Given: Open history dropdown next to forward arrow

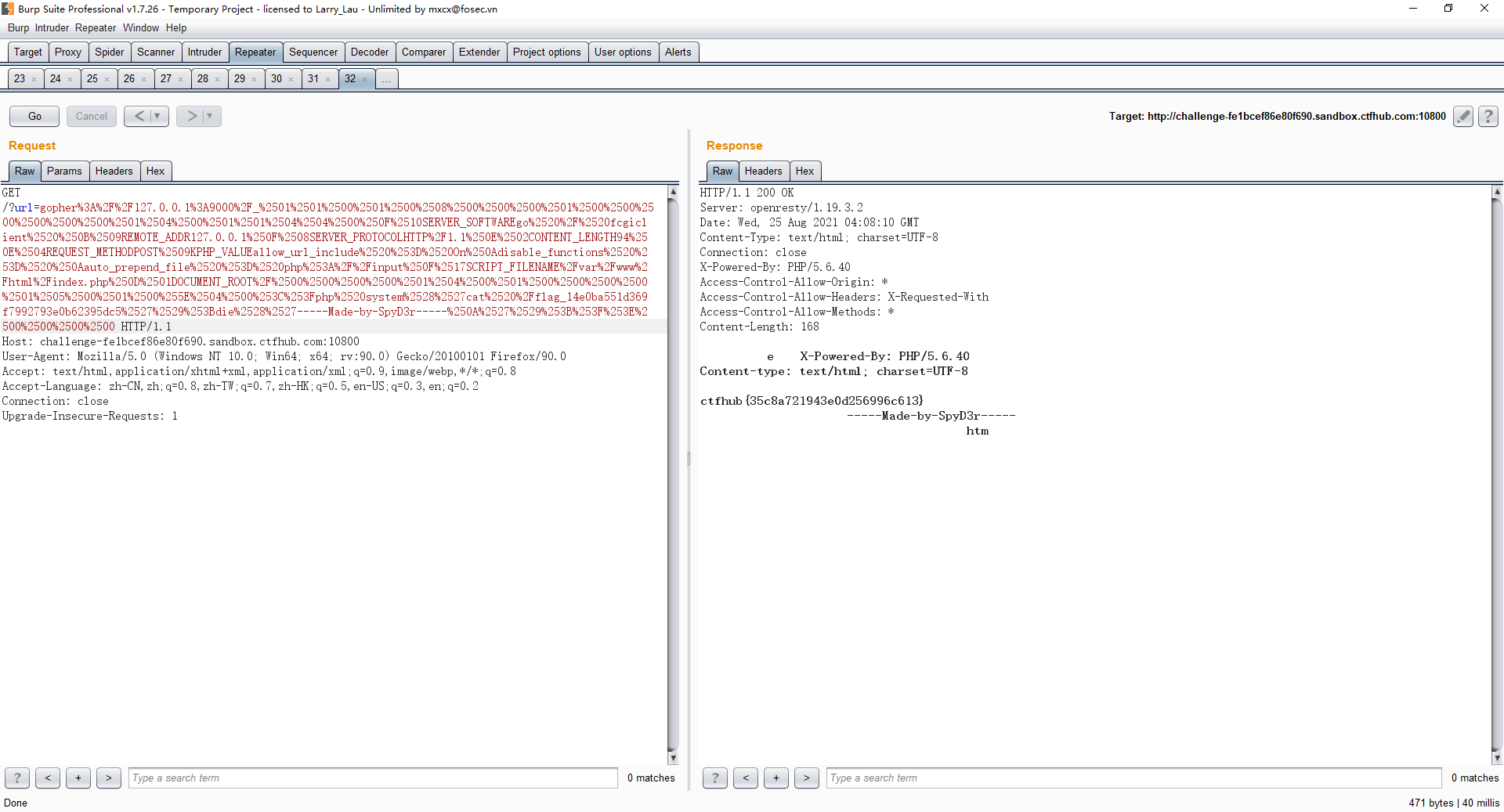Looking at the screenshot, I should (x=211, y=116).
